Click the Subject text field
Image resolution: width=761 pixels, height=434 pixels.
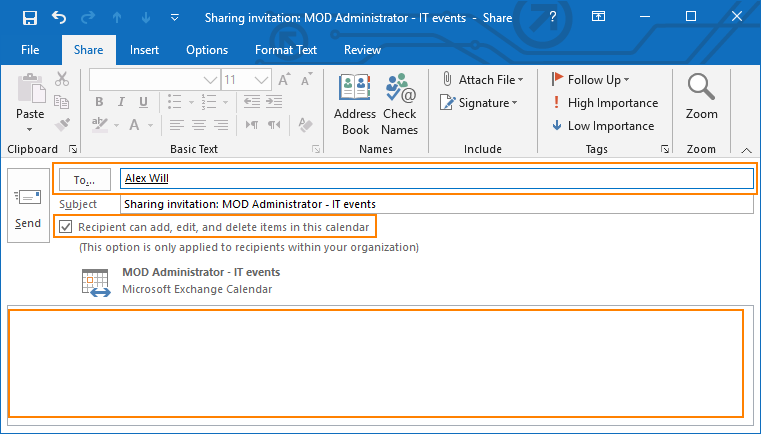(x=437, y=204)
